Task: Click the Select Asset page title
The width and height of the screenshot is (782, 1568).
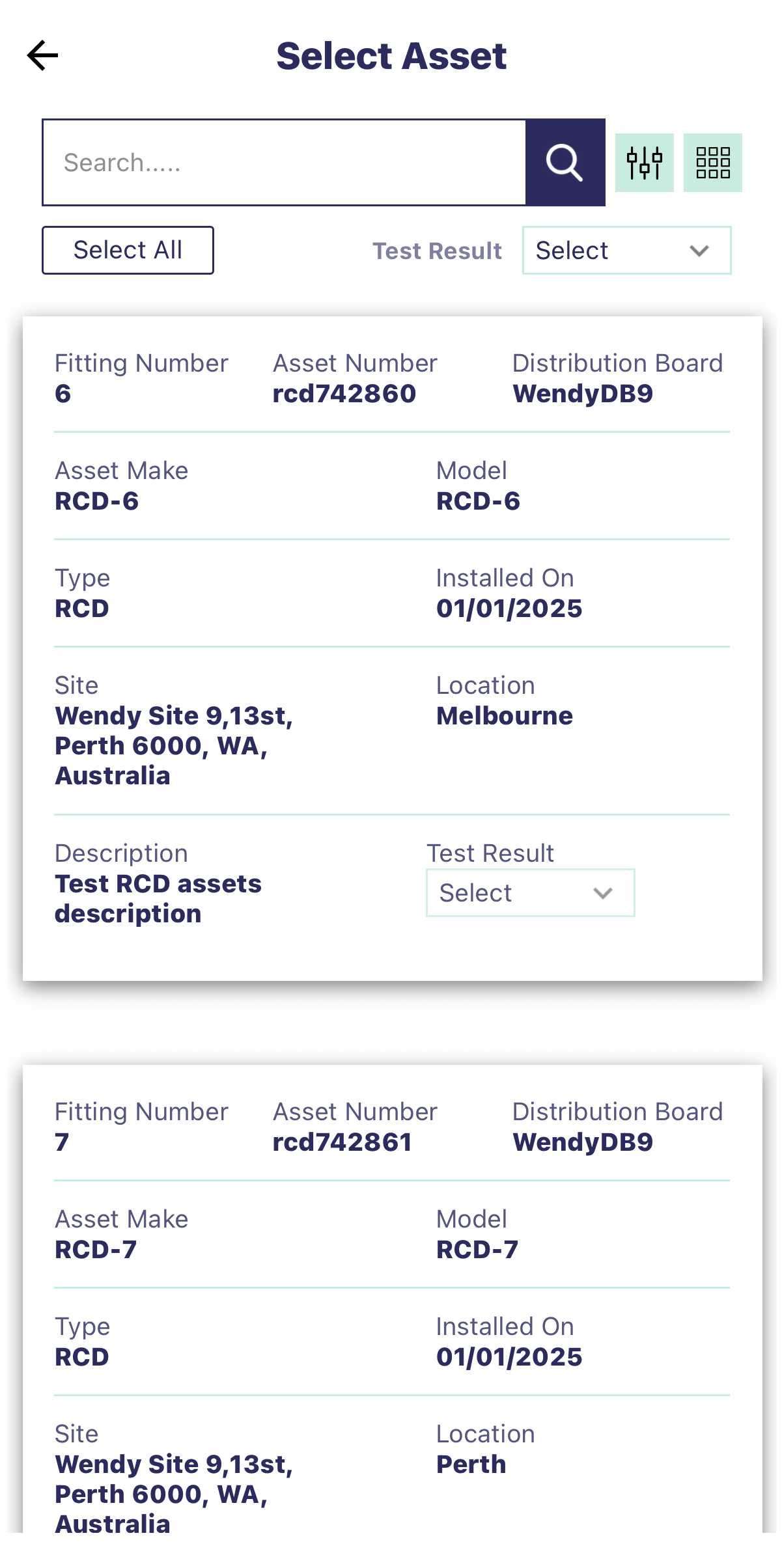Action: 391,56
